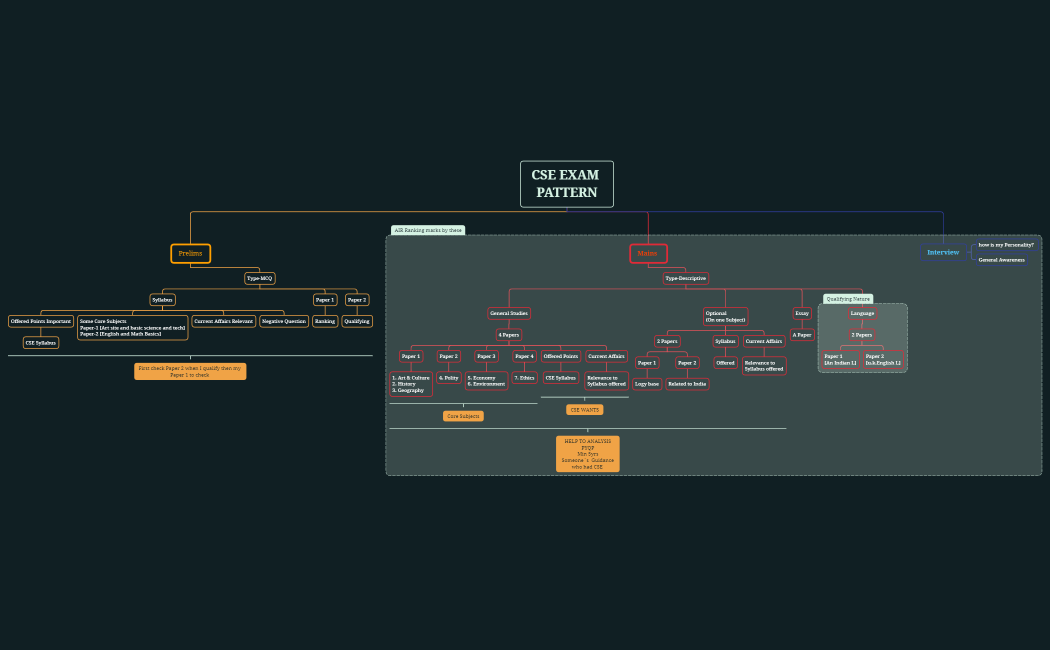The height and width of the screenshot is (650, 1050).
Task: Click the Qualifying node near Paper 2
Action: [x=356, y=321]
